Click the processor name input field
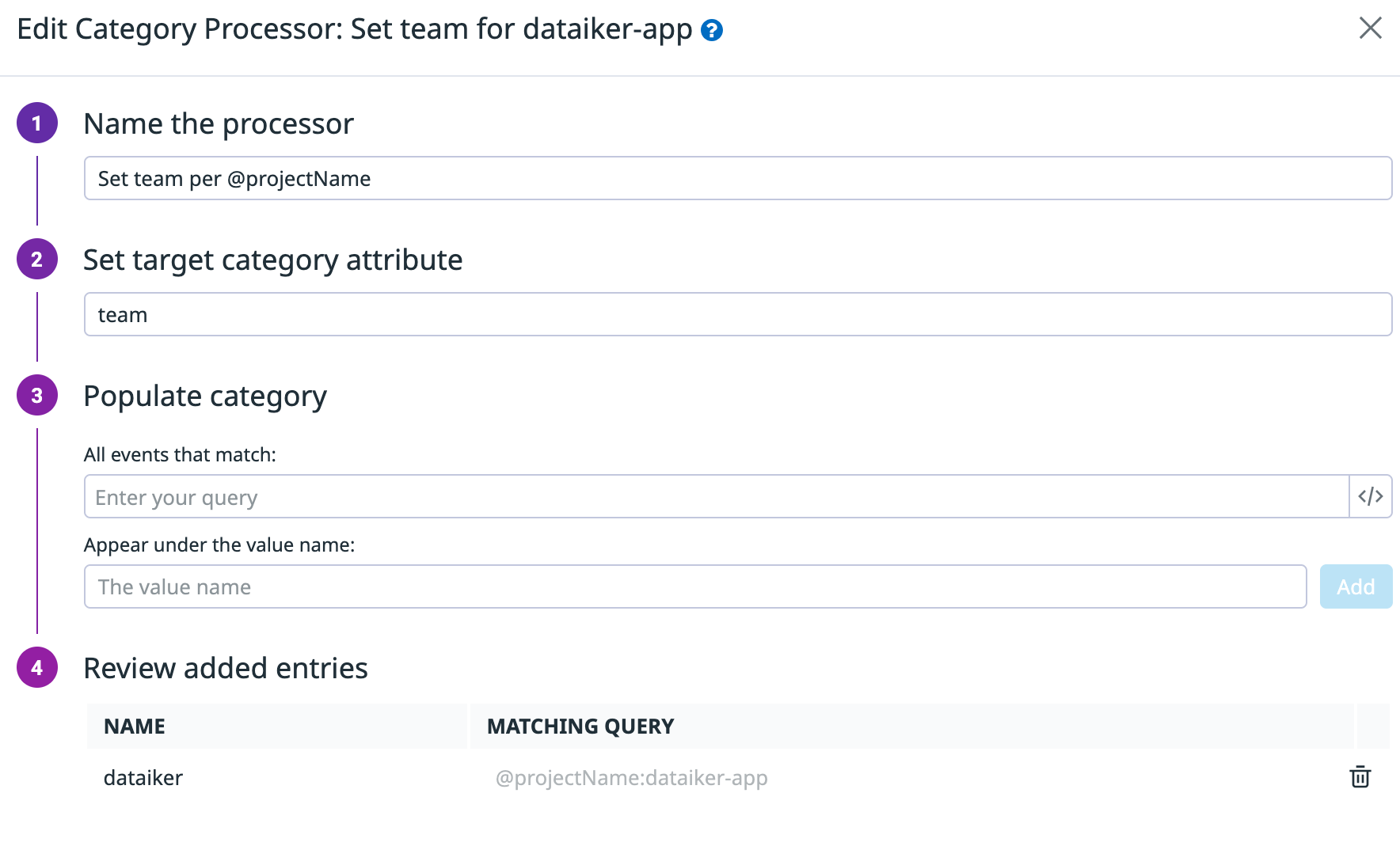Viewport: 1400px width, 850px height. 736,179
